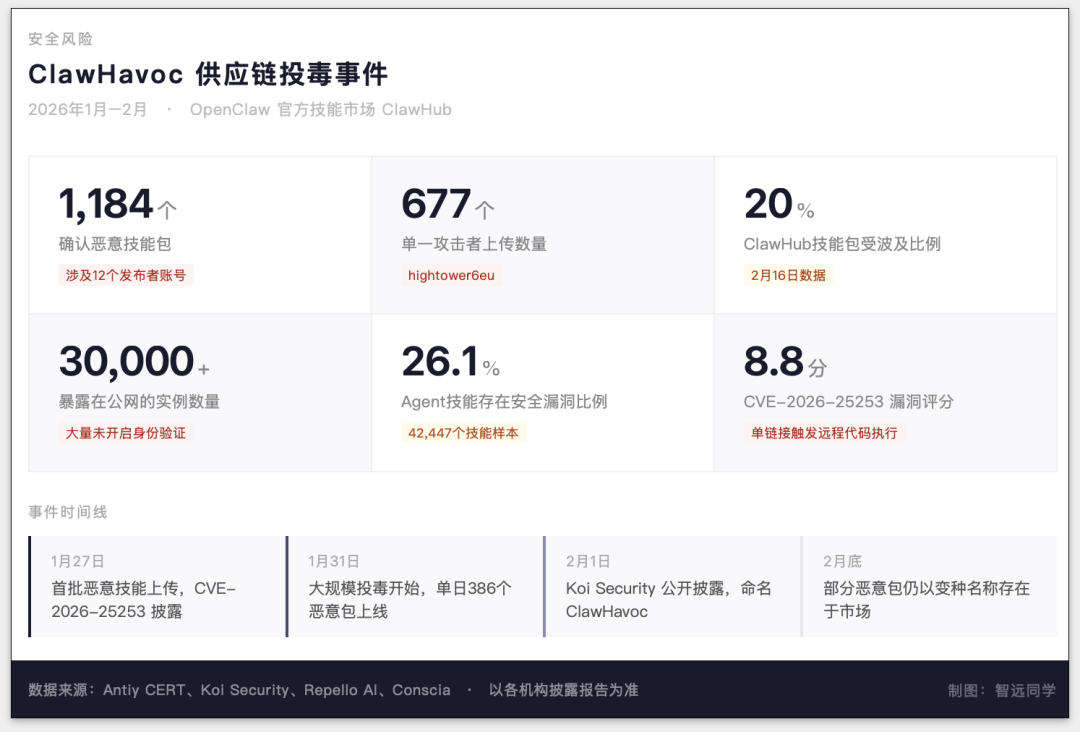Click the 涉及12个发布者账号 tag
1080x732 pixels.
coord(126,275)
